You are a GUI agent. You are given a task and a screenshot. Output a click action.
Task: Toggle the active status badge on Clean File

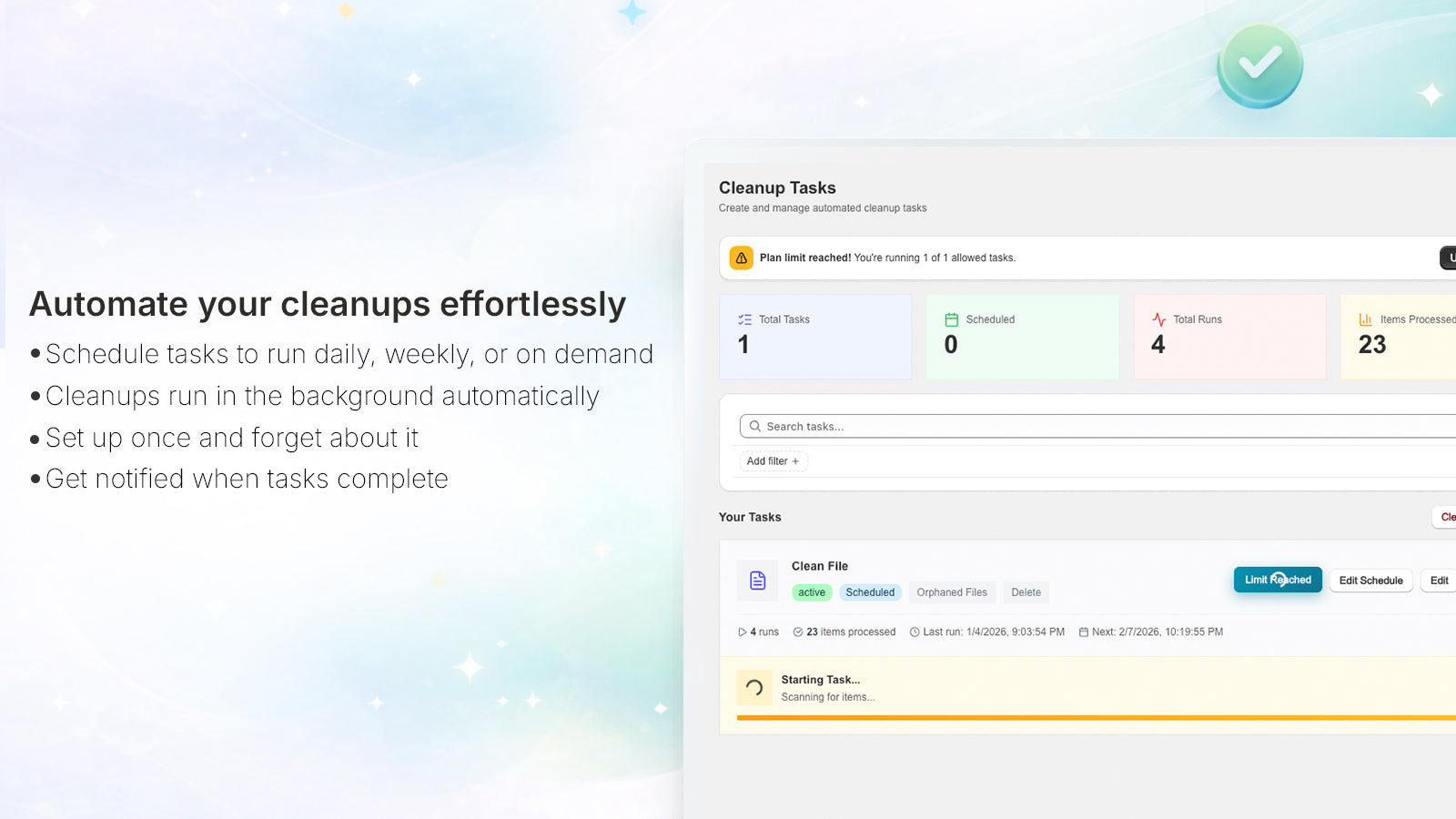point(811,592)
